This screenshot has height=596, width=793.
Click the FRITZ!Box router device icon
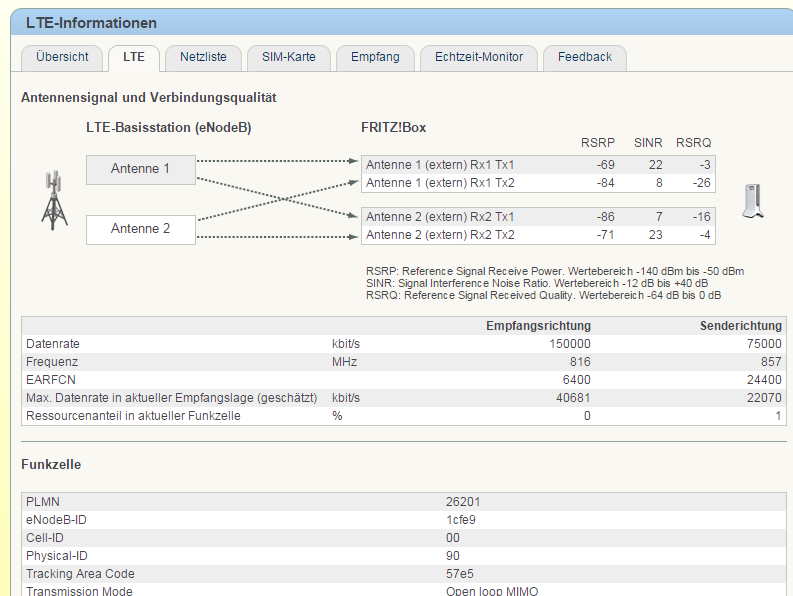[x=753, y=201]
